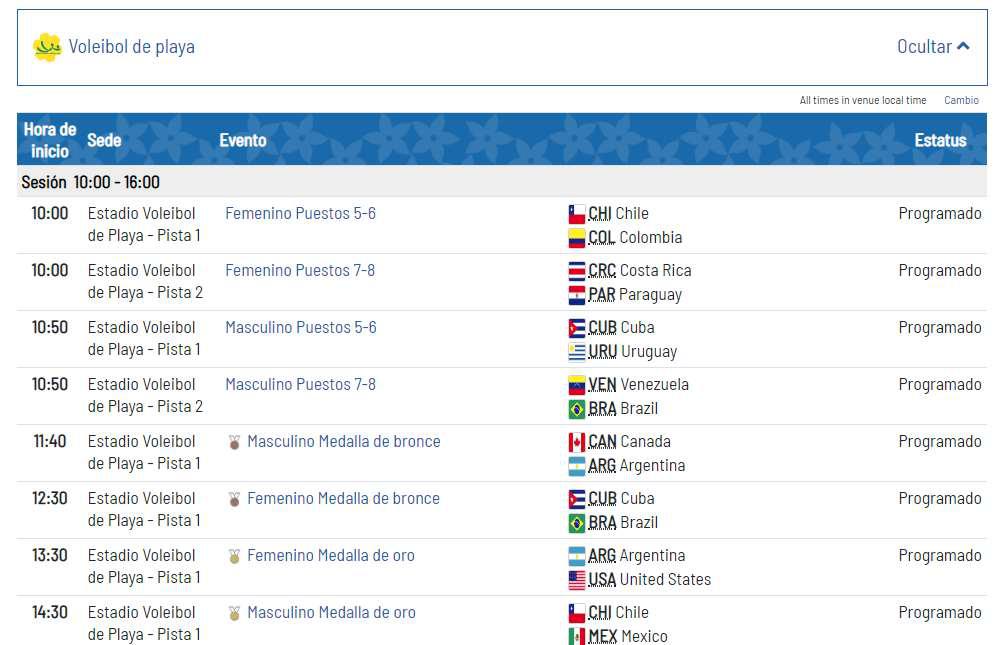Screen dimensions: 999x645
Task: Click the gold medal icon for Femenino
Action: click(234, 556)
